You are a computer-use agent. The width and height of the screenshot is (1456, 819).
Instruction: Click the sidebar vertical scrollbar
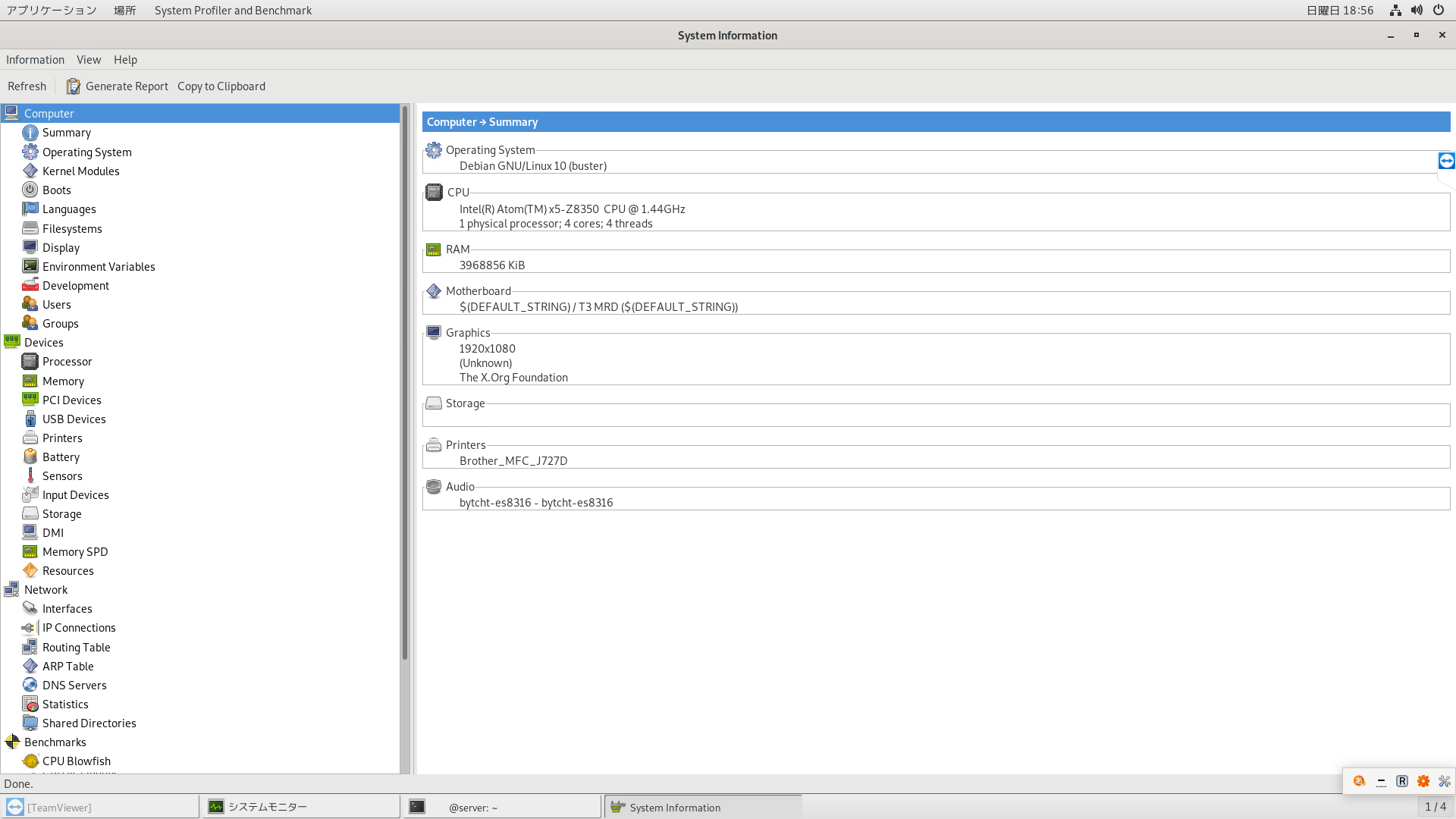tap(405, 379)
